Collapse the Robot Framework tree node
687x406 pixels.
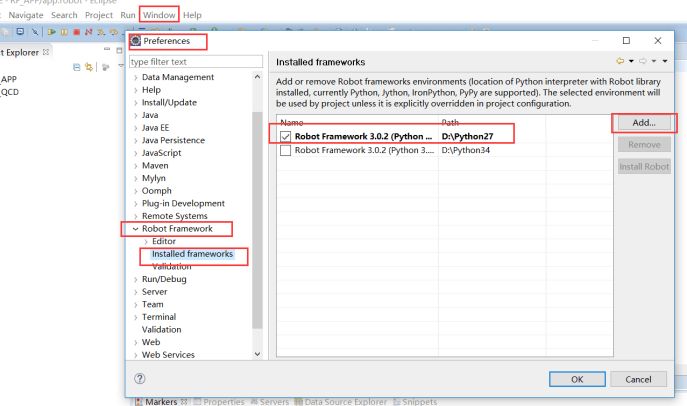click(135, 229)
